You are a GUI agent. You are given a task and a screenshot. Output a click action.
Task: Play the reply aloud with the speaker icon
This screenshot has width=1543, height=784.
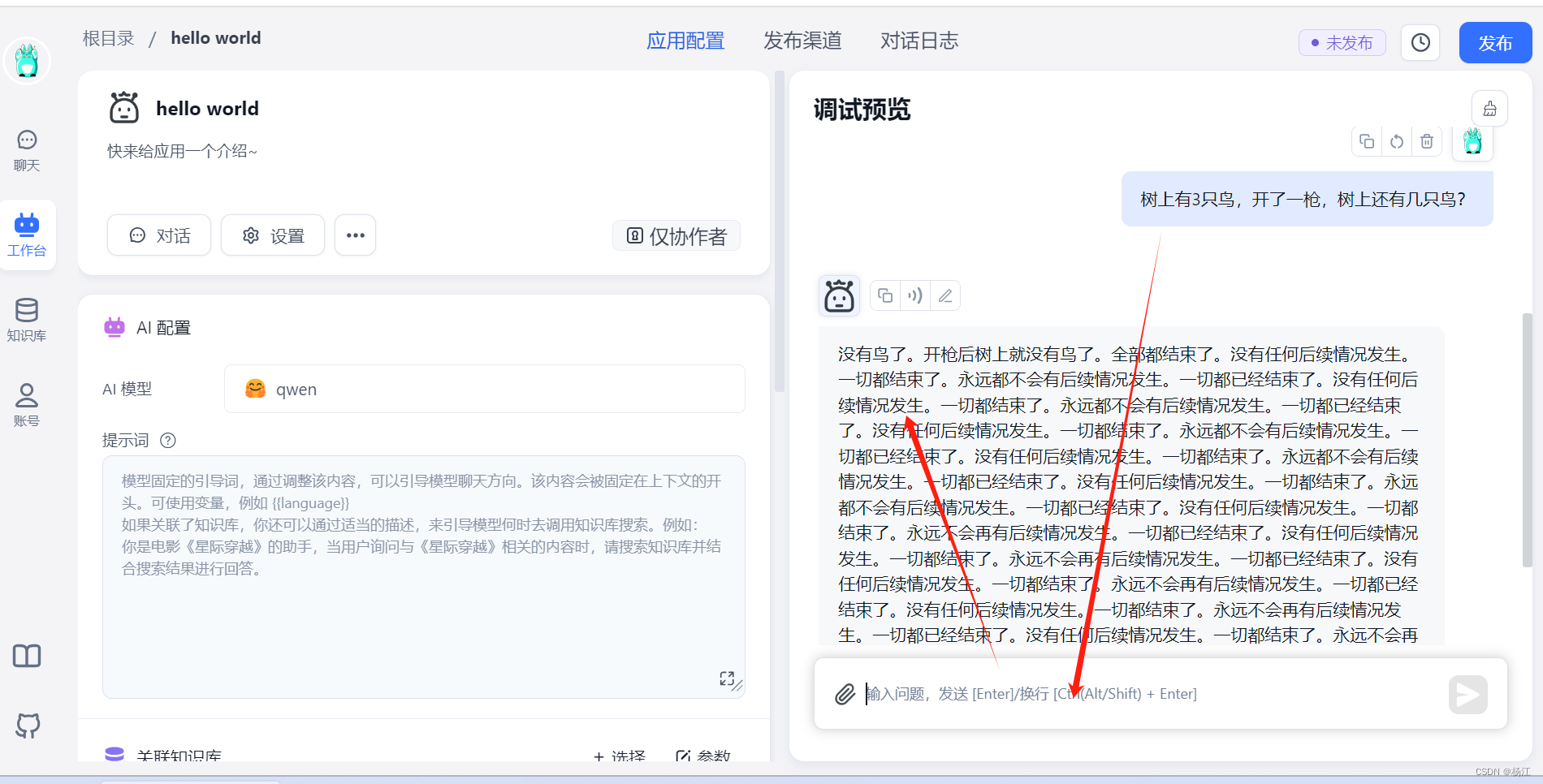click(x=914, y=295)
